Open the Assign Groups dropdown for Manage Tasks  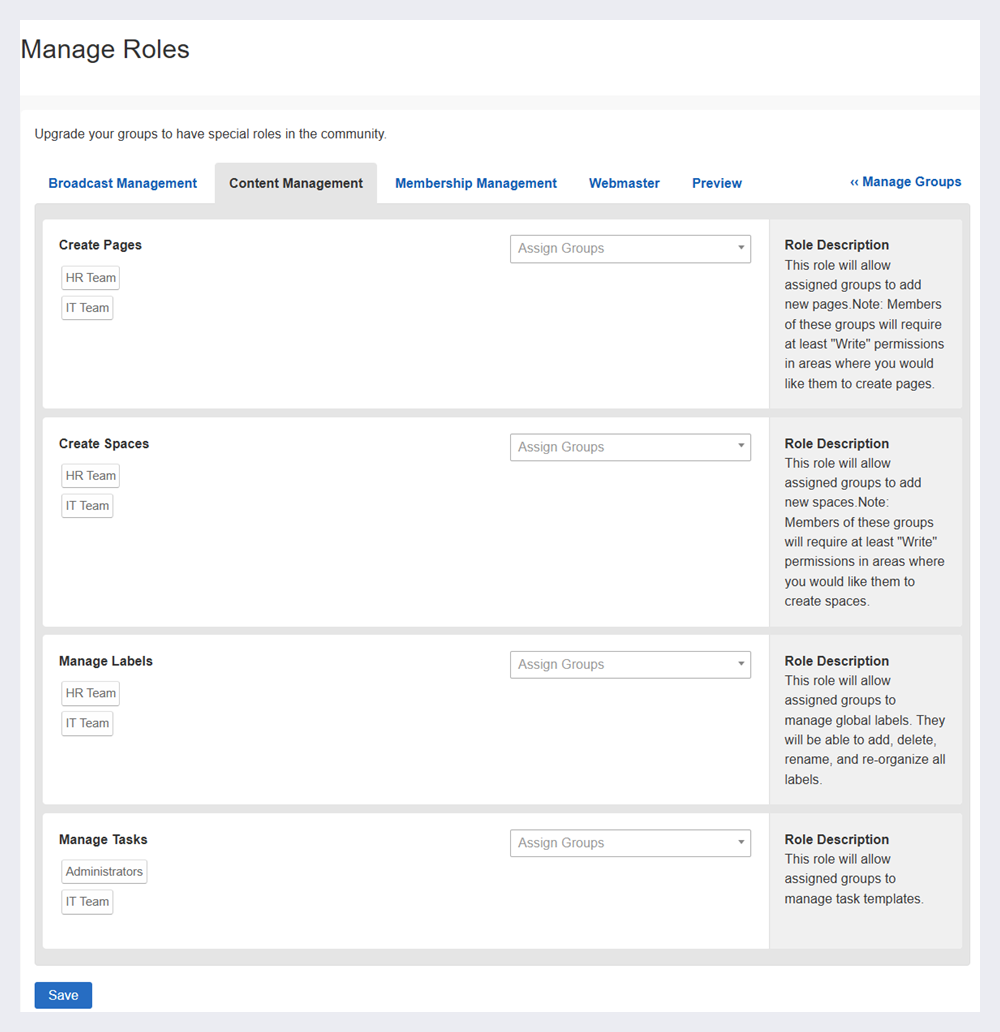point(630,843)
